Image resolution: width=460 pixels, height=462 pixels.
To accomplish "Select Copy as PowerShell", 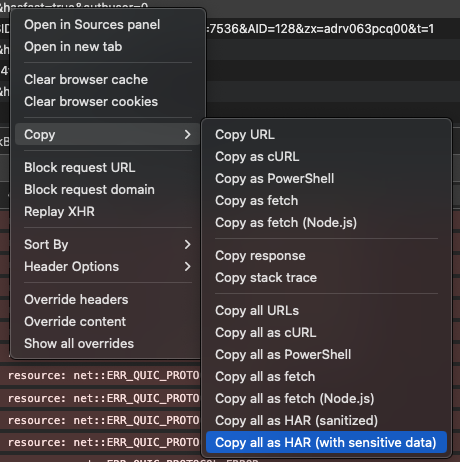I will click(x=274, y=179).
